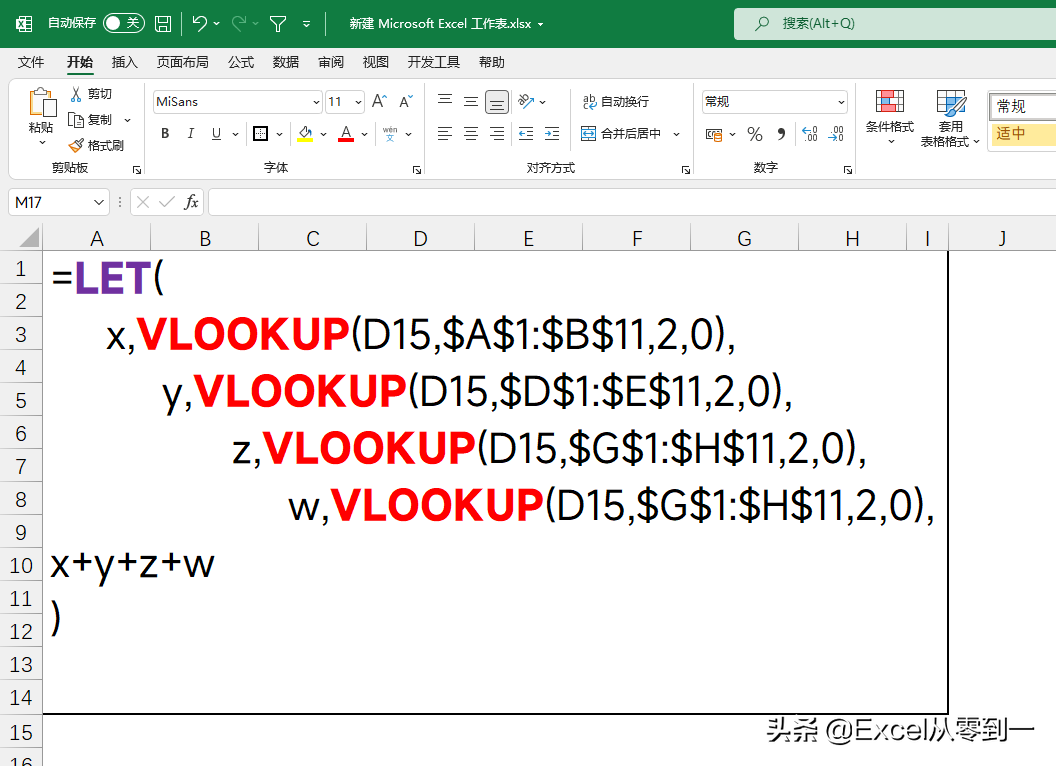
Task: Open the fill color dropdown arrow
Action: tap(323, 134)
